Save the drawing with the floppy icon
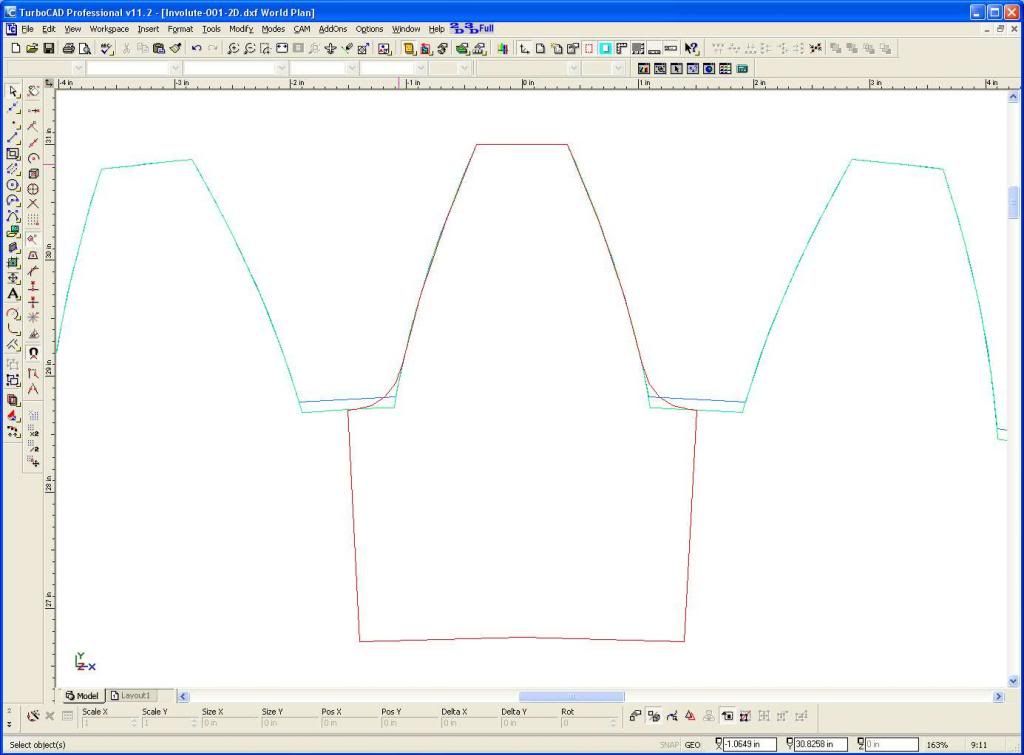This screenshot has height=755, width=1024. 48,48
